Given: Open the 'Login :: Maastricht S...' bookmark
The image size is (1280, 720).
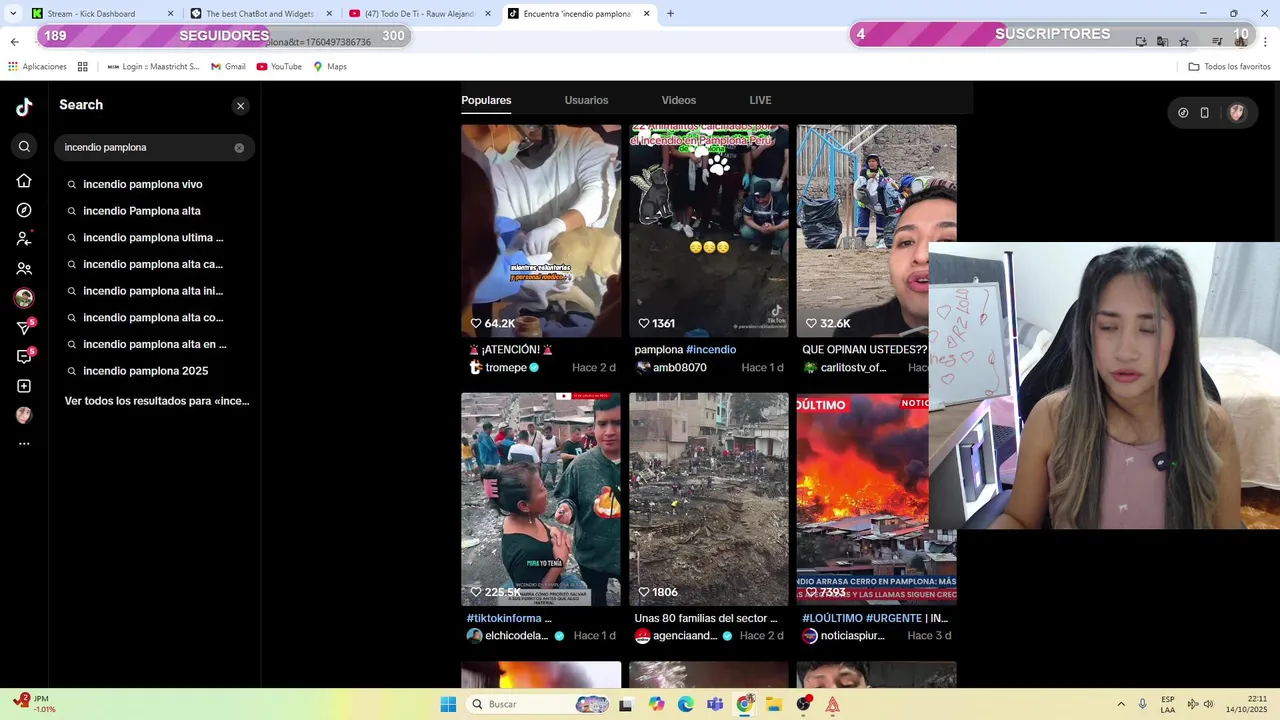Looking at the screenshot, I should click(x=153, y=67).
